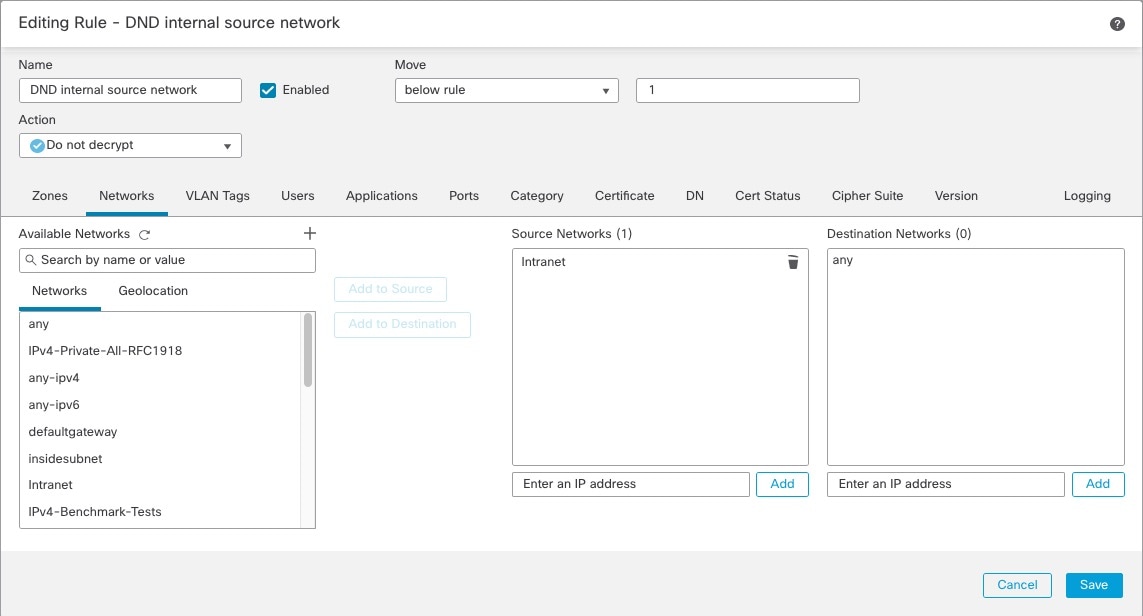The height and width of the screenshot is (616, 1143).
Task: Click the search magnifier icon
Action: point(31,260)
